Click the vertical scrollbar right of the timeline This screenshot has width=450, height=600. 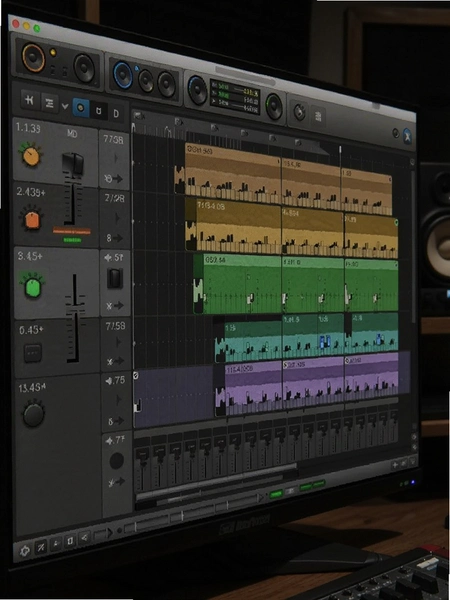point(413,245)
